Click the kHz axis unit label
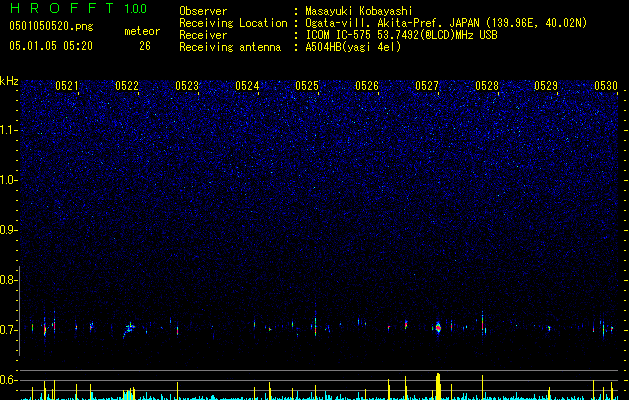Screen dimensions: 629x400 tap(9, 81)
